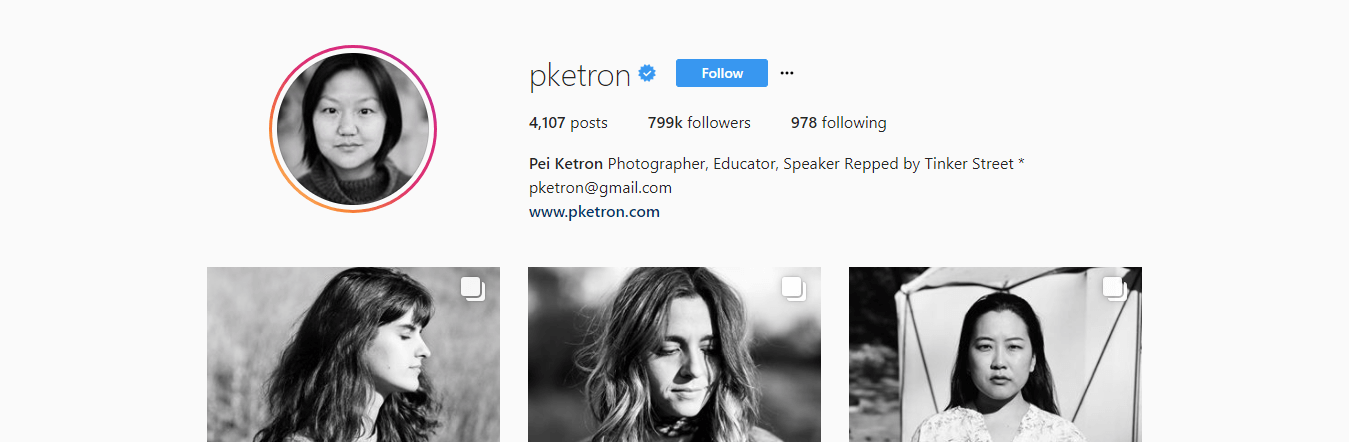
Task: Open the third post of a woman facing the camera
Action: pos(995,354)
